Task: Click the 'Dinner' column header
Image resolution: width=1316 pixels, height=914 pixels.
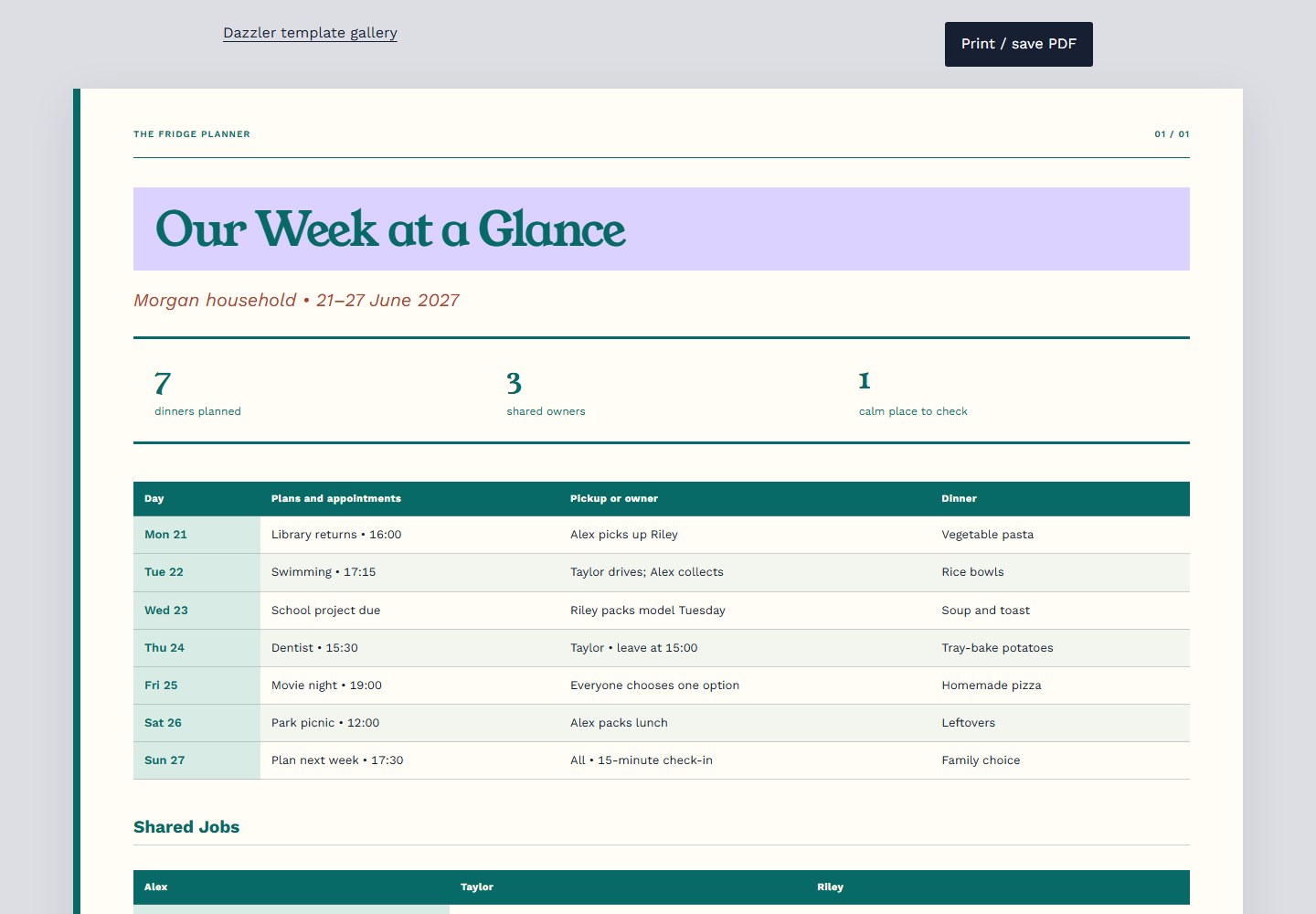Action: (x=1060, y=499)
